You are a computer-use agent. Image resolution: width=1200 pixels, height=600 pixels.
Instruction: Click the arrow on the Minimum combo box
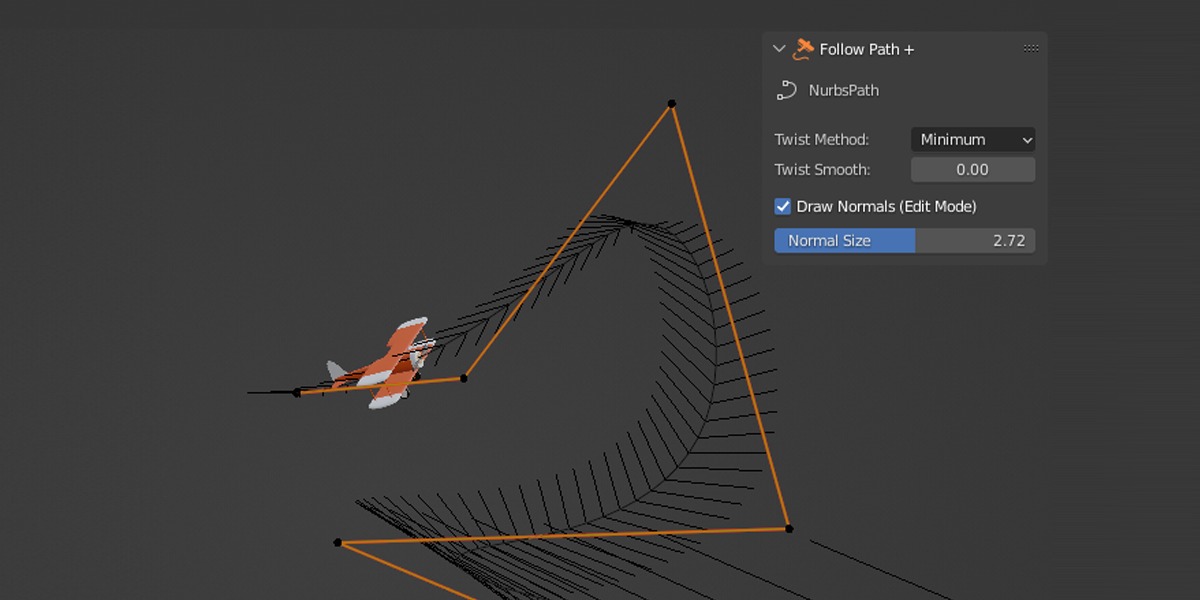[x=1027, y=140]
